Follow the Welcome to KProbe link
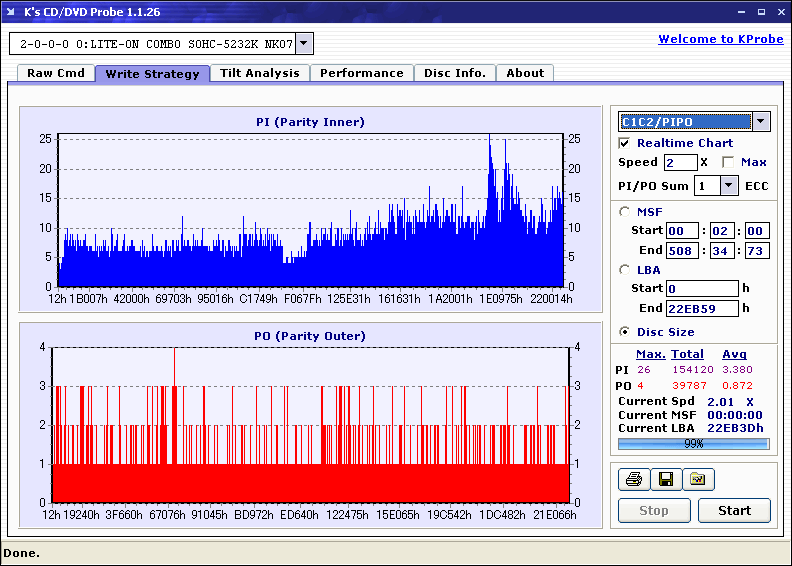The height and width of the screenshot is (566, 792). click(719, 39)
